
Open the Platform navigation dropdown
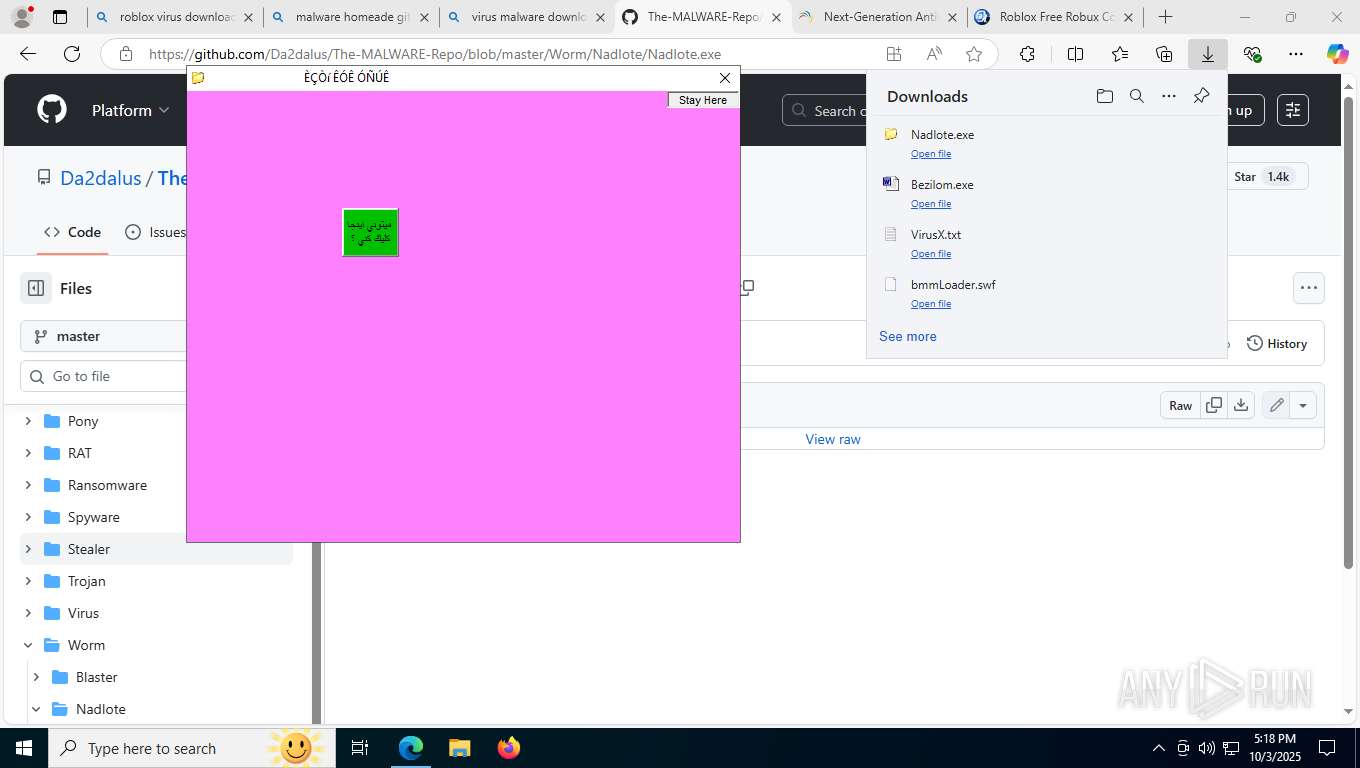(x=131, y=110)
